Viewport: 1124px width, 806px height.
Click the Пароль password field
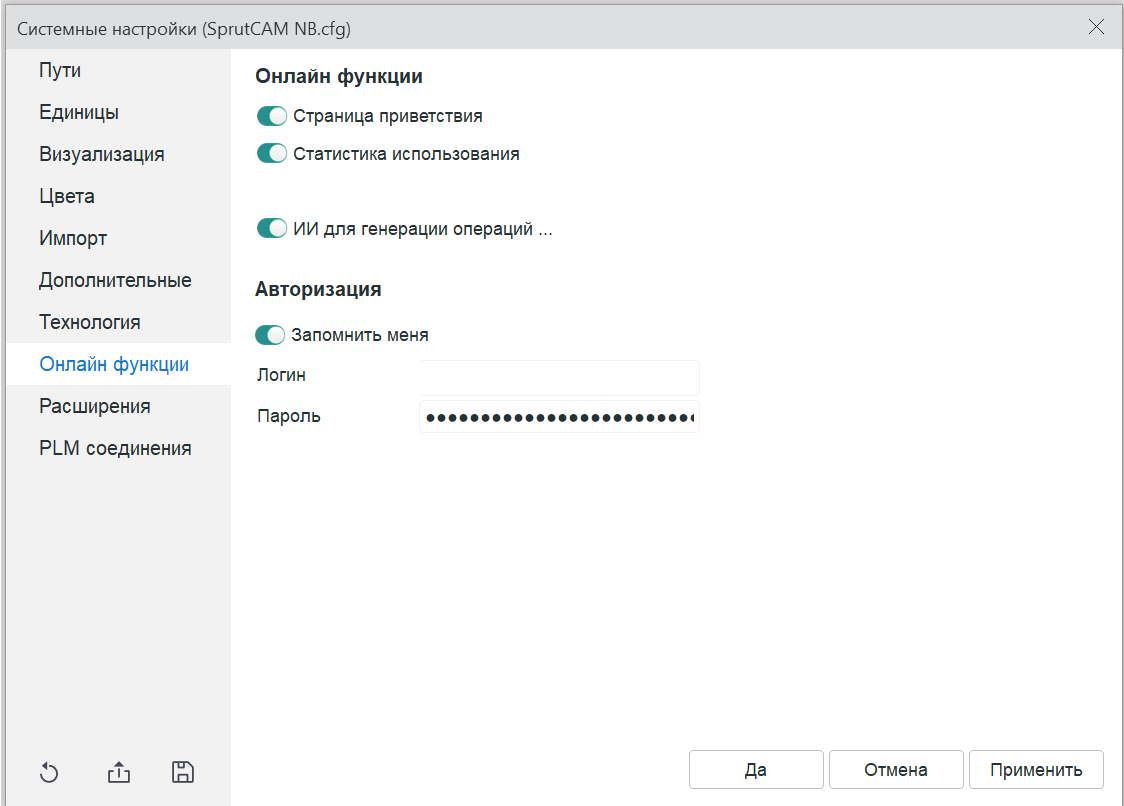point(559,417)
